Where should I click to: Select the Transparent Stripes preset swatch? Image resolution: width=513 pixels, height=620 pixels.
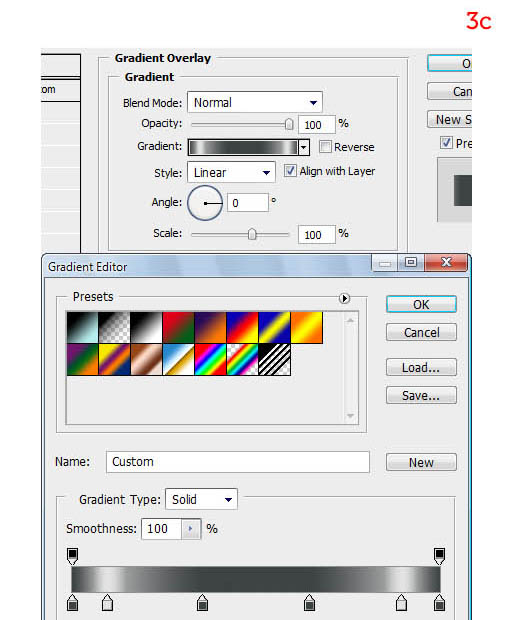pos(274,359)
